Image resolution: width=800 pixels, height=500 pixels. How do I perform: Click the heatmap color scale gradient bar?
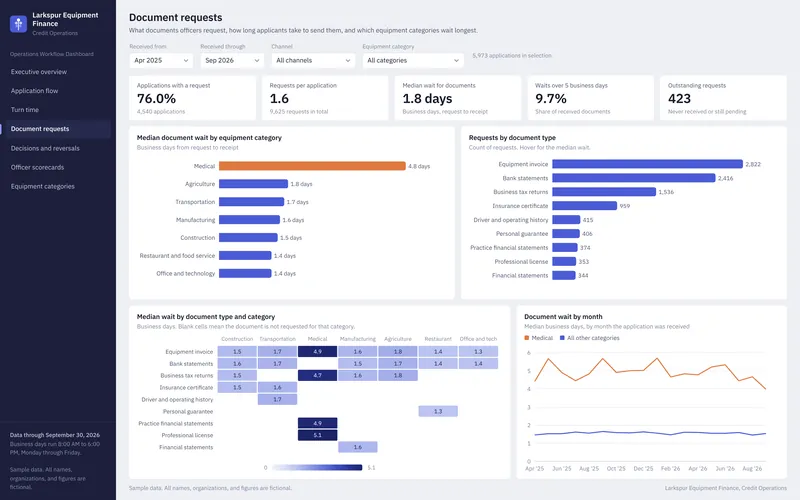(317, 467)
